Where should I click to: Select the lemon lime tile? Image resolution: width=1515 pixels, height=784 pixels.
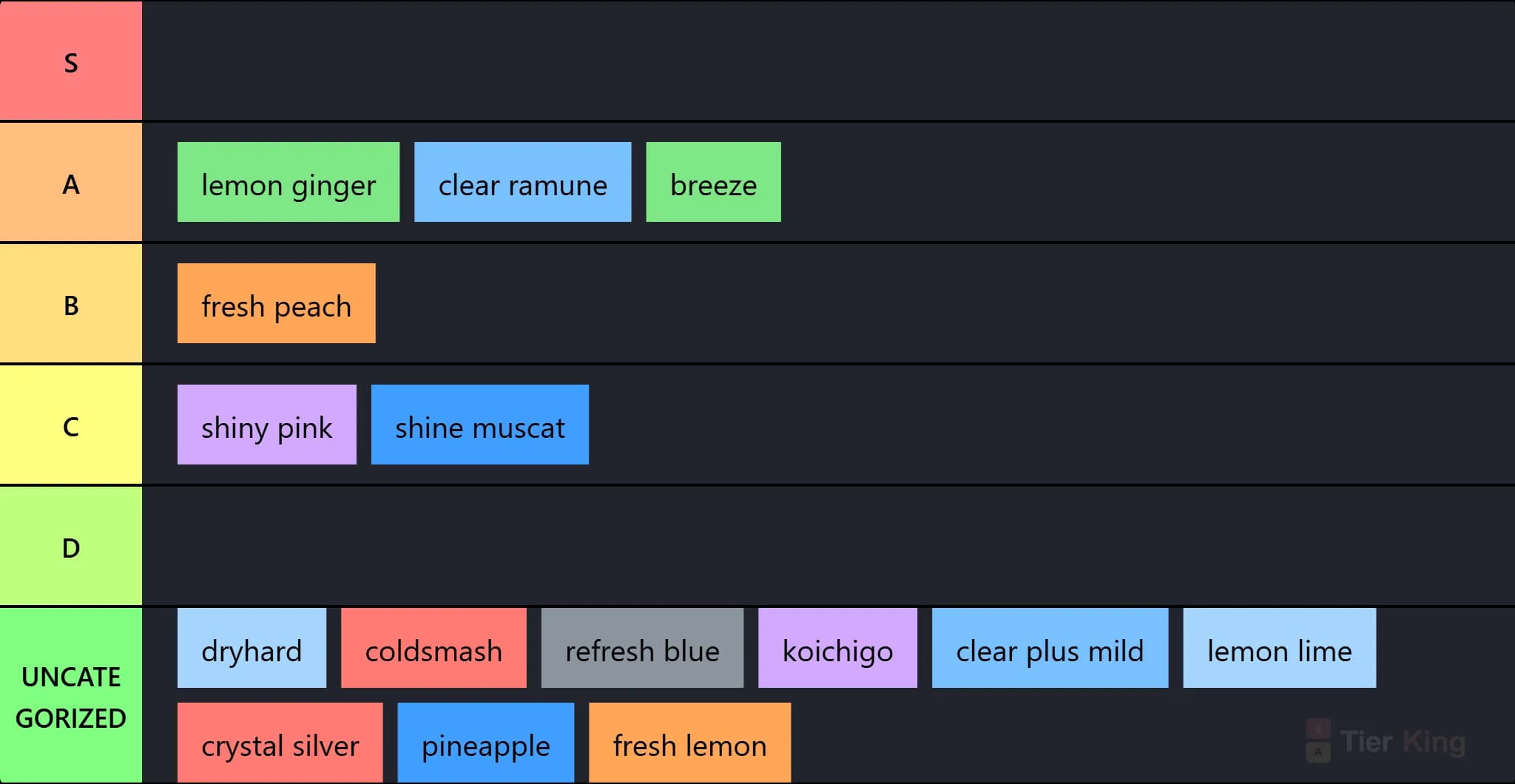(1280, 648)
